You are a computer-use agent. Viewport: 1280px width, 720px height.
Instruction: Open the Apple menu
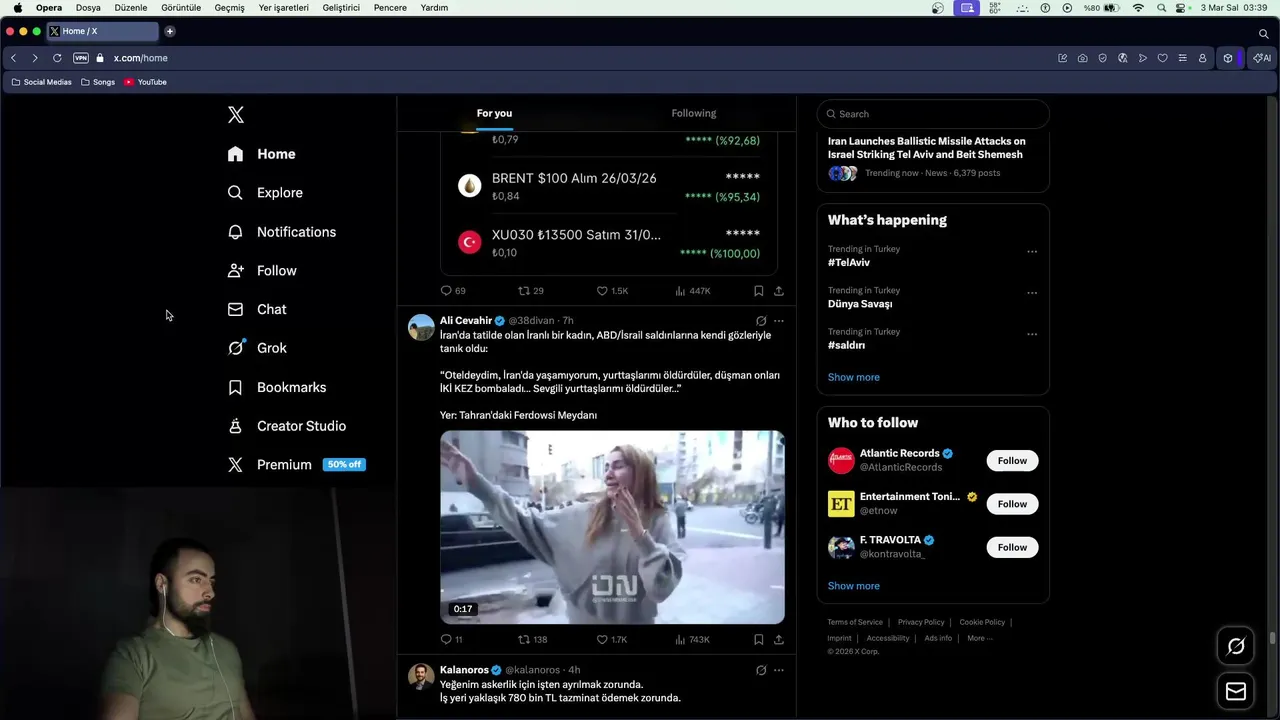click(x=17, y=7)
